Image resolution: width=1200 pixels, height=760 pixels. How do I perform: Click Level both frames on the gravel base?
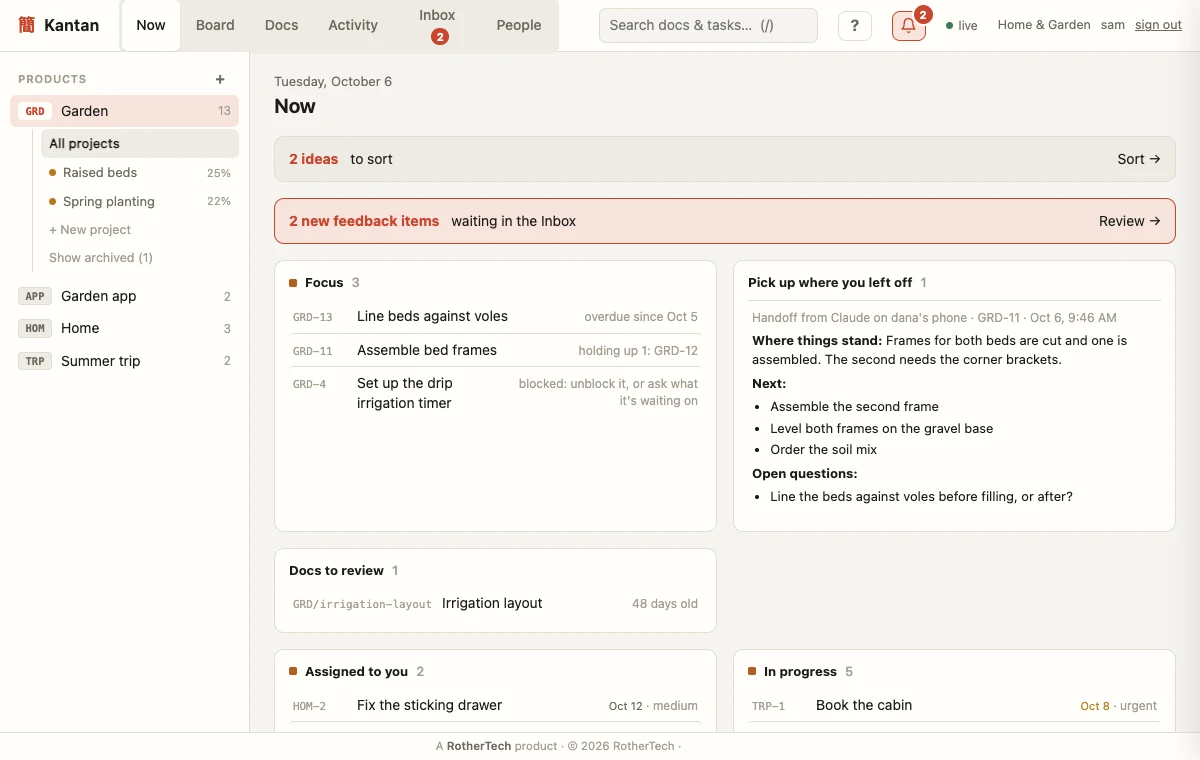point(882,428)
